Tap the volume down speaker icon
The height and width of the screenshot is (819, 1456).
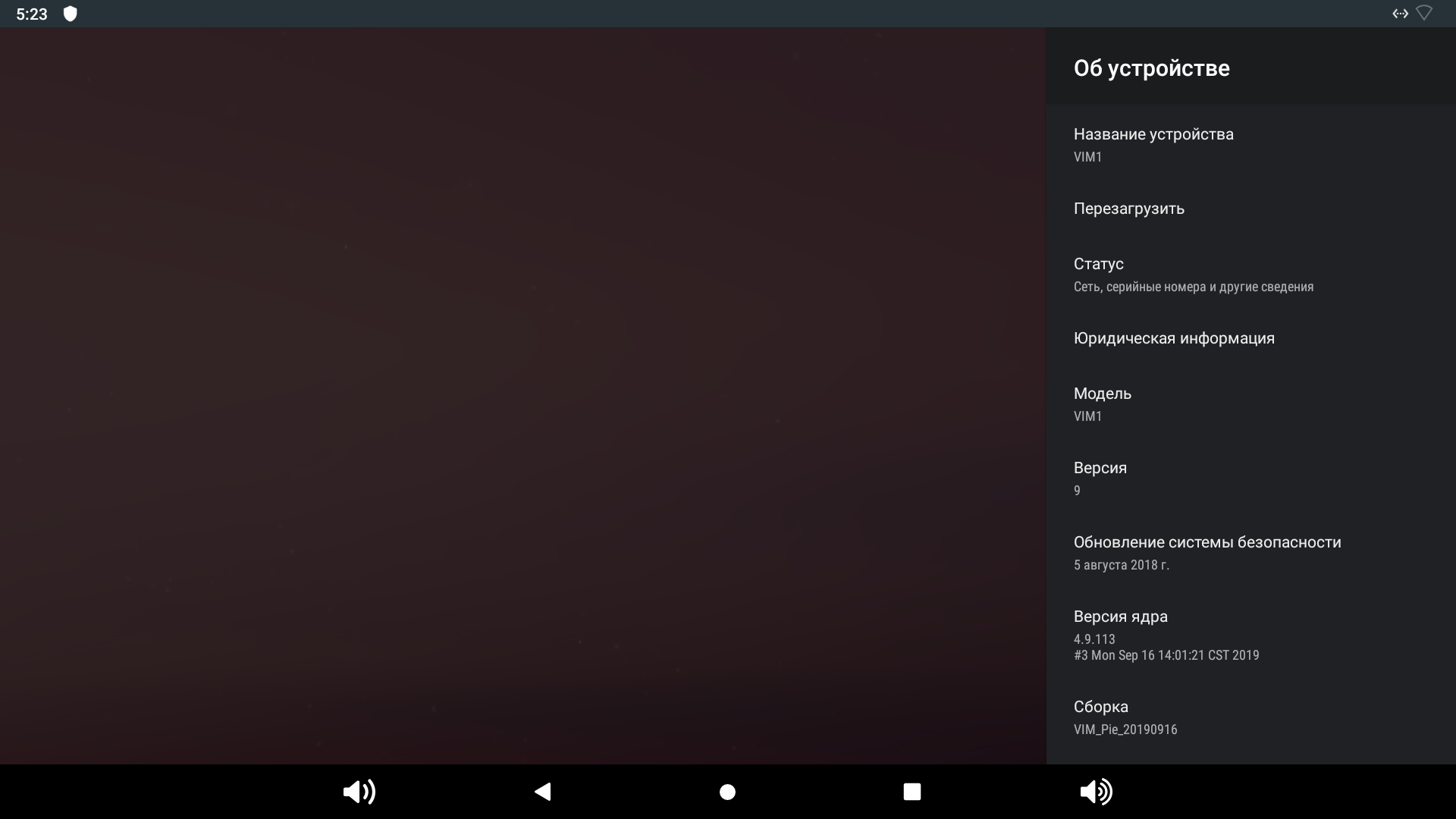click(x=359, y=792)
